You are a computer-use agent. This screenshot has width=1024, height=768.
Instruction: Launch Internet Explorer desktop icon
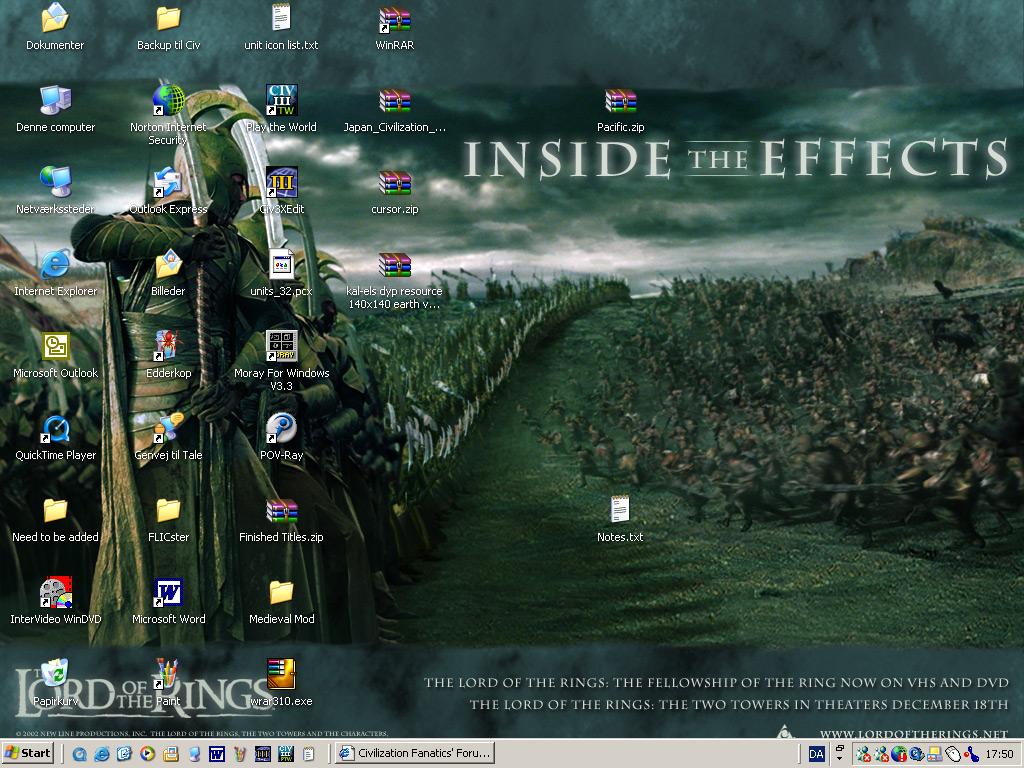click(55, 264)
